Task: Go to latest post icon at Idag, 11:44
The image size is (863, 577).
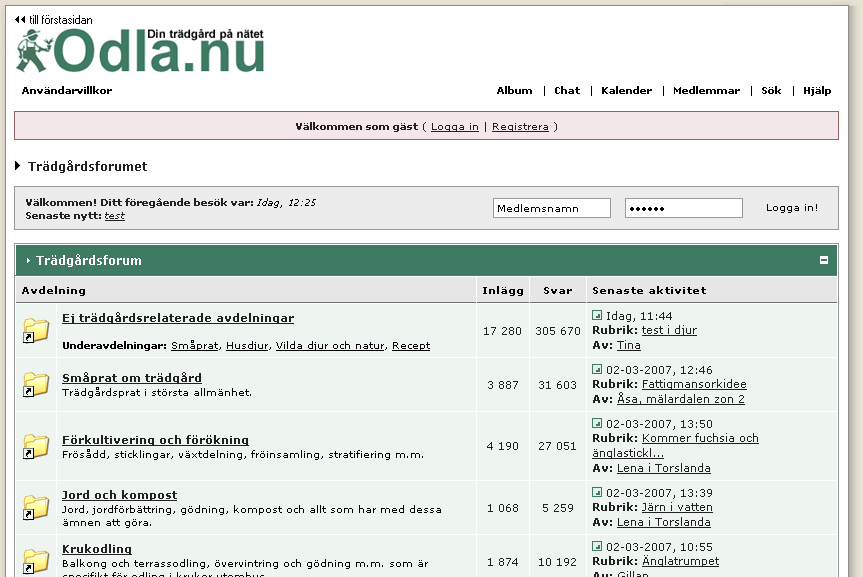Action: click(x=597, y=315)
